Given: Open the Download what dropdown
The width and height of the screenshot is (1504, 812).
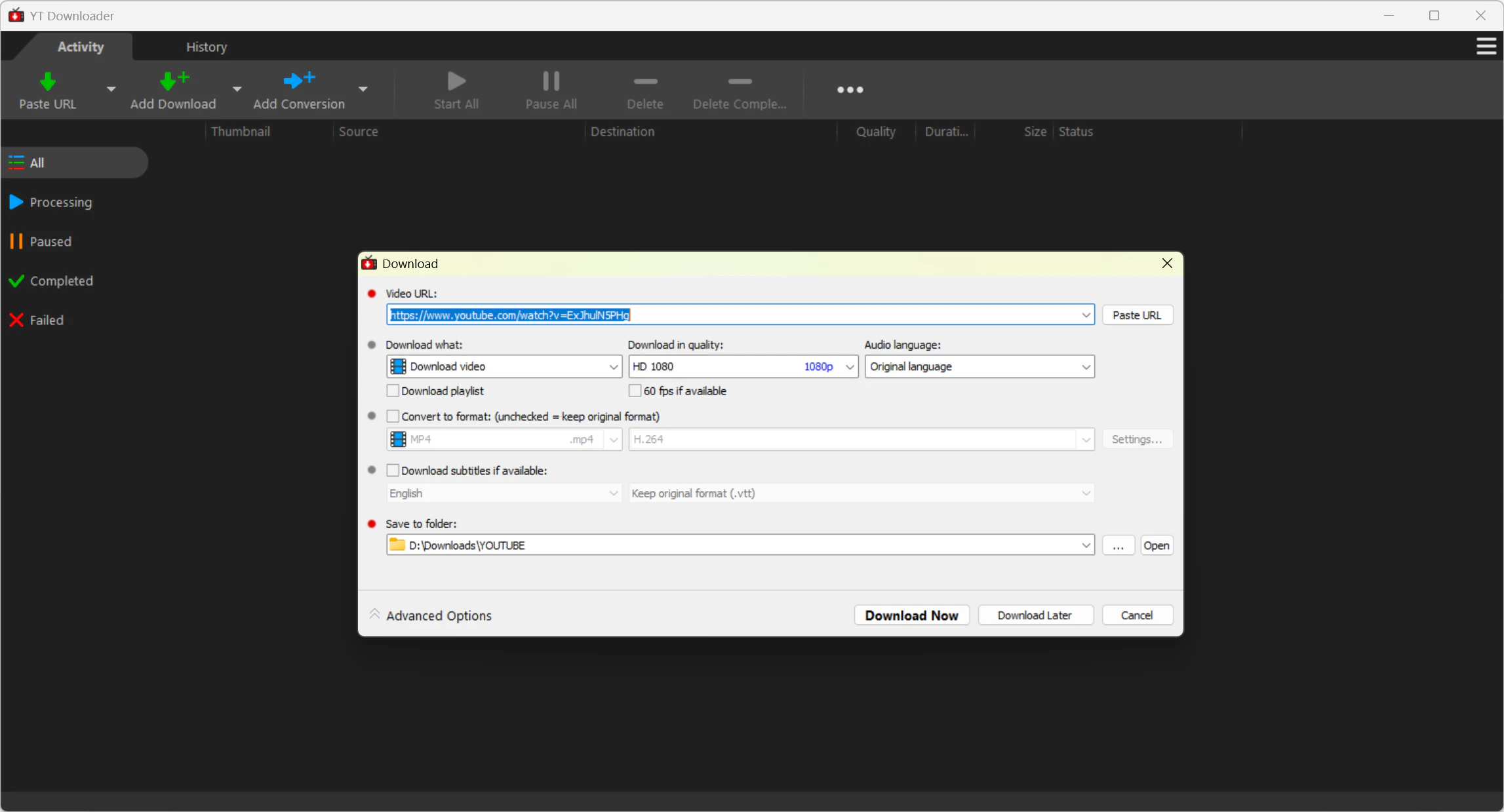Looking at the screenshot, I should 504,367.
